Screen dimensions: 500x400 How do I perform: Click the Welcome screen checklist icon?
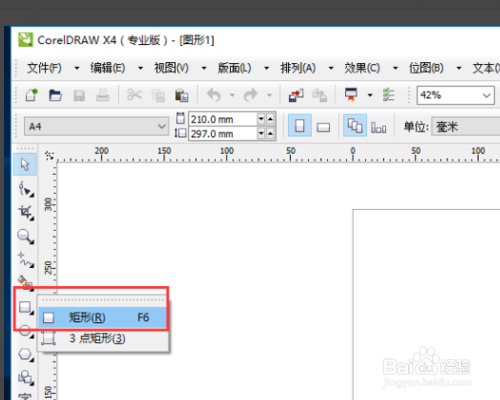(388, 95)
